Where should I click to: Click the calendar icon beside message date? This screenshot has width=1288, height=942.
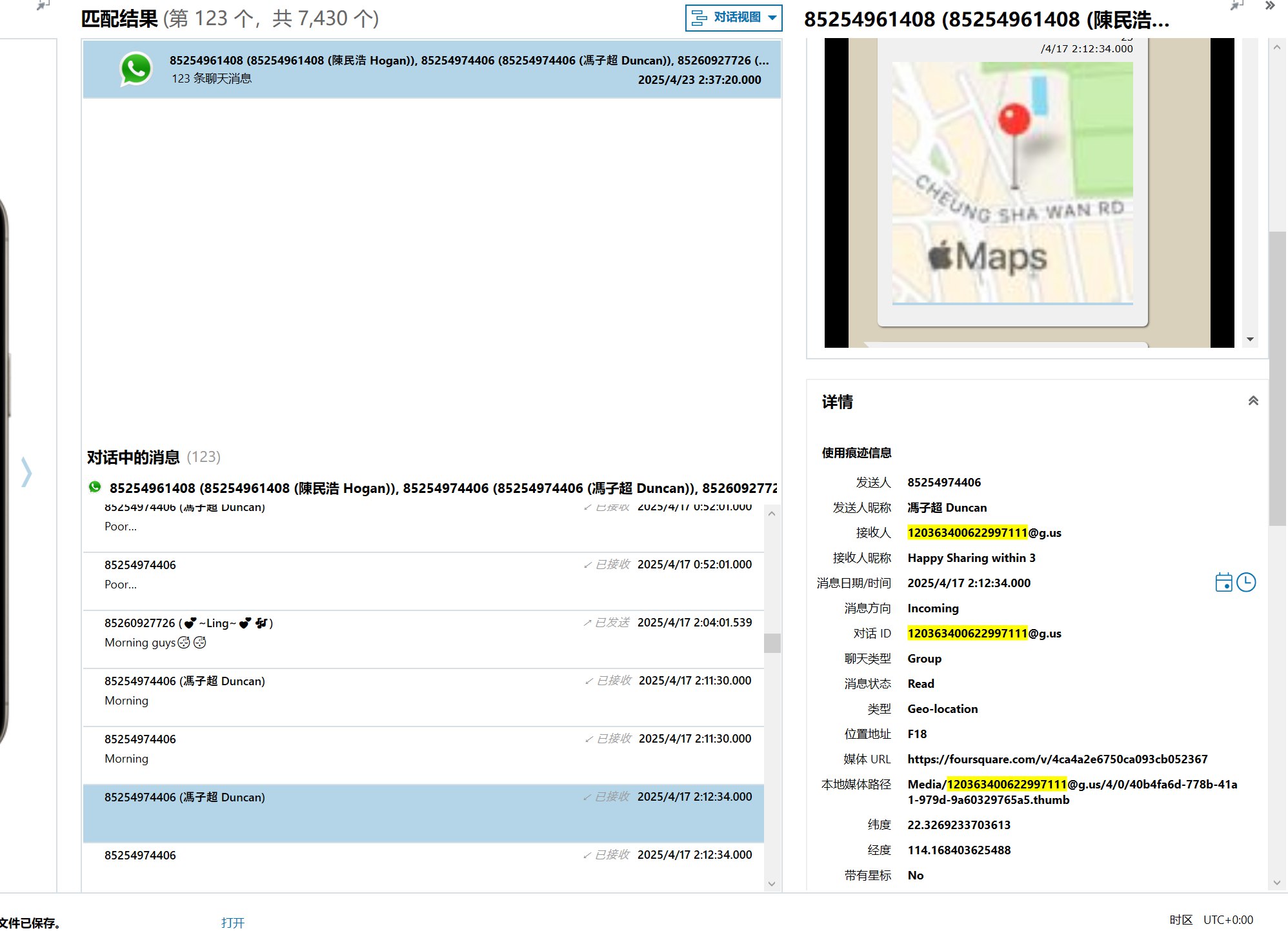1223,583
